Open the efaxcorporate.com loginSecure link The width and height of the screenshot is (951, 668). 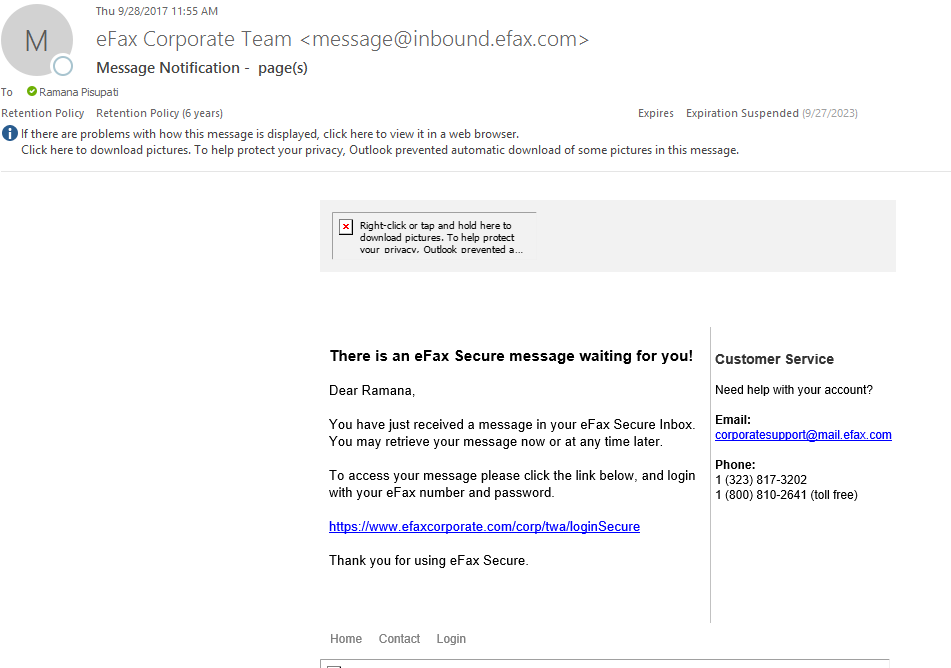tap(484, 526)
